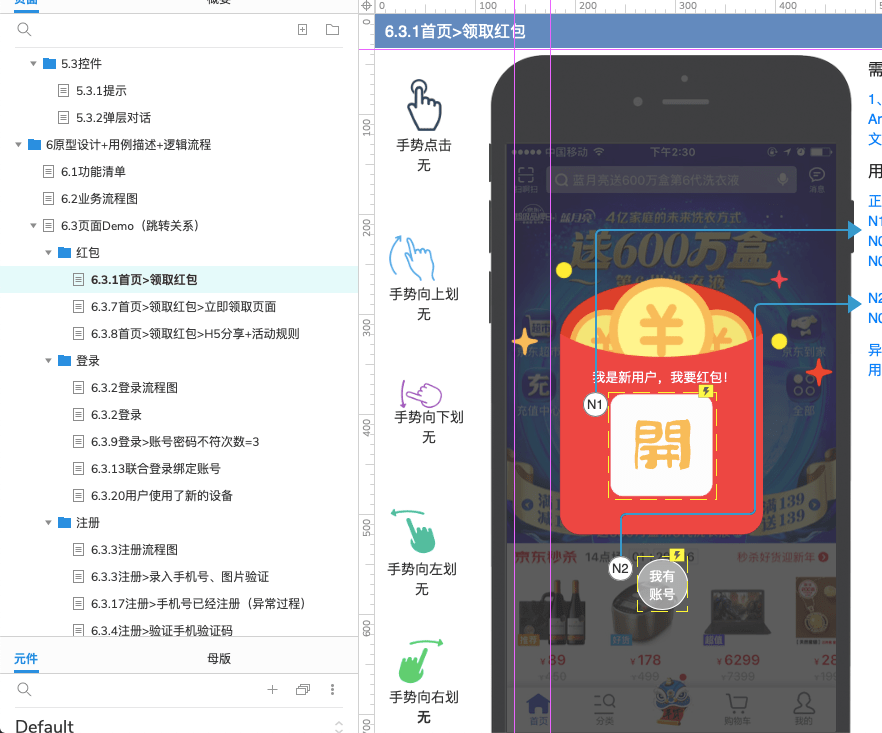Select the 手势点击 tap gesture icon
Screen dimensions: 882x733
pyautogui.click(x=424, y=105)
